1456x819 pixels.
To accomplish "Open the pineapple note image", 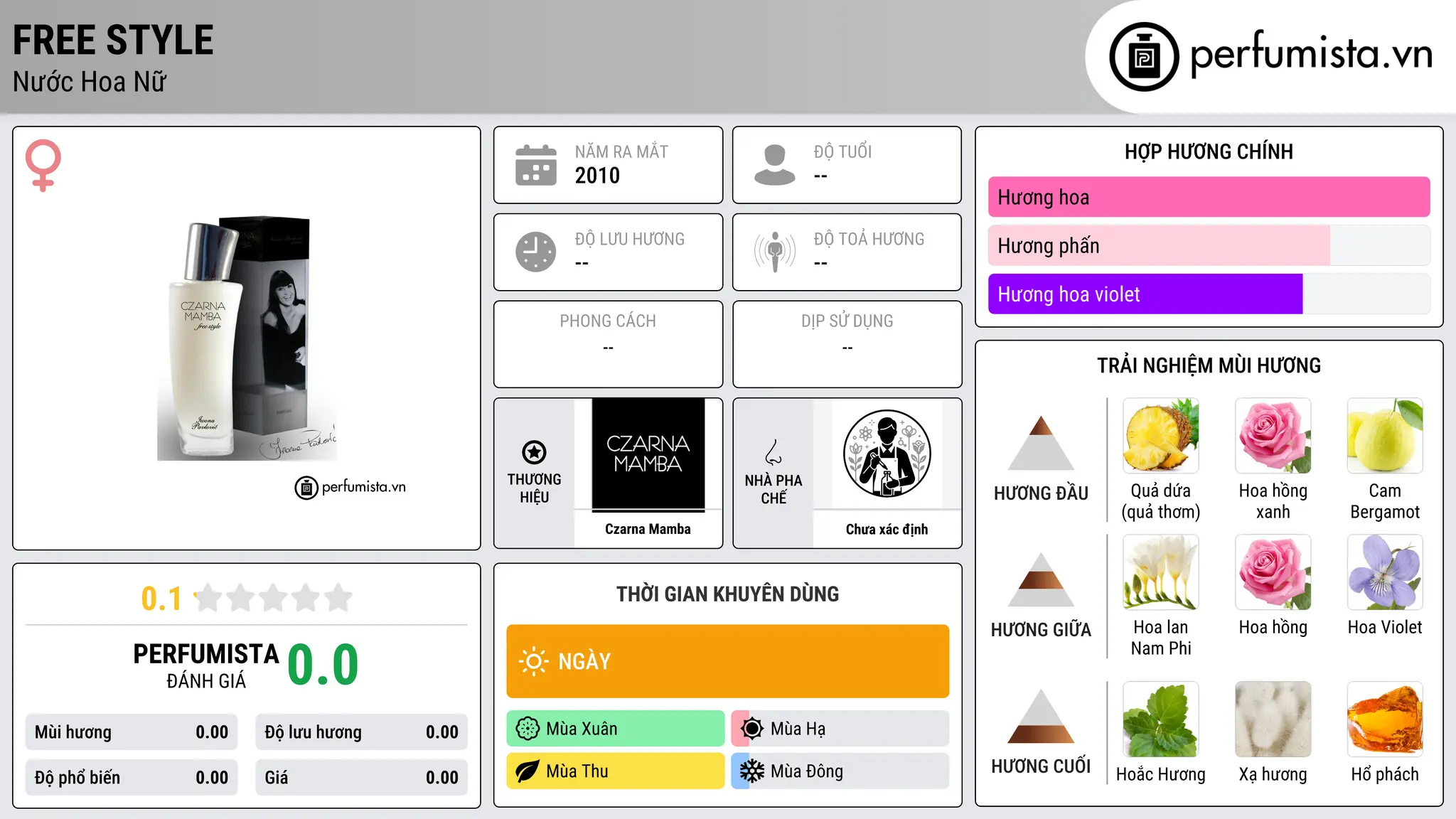I will pyautogui.click(x=1161, y=436).
